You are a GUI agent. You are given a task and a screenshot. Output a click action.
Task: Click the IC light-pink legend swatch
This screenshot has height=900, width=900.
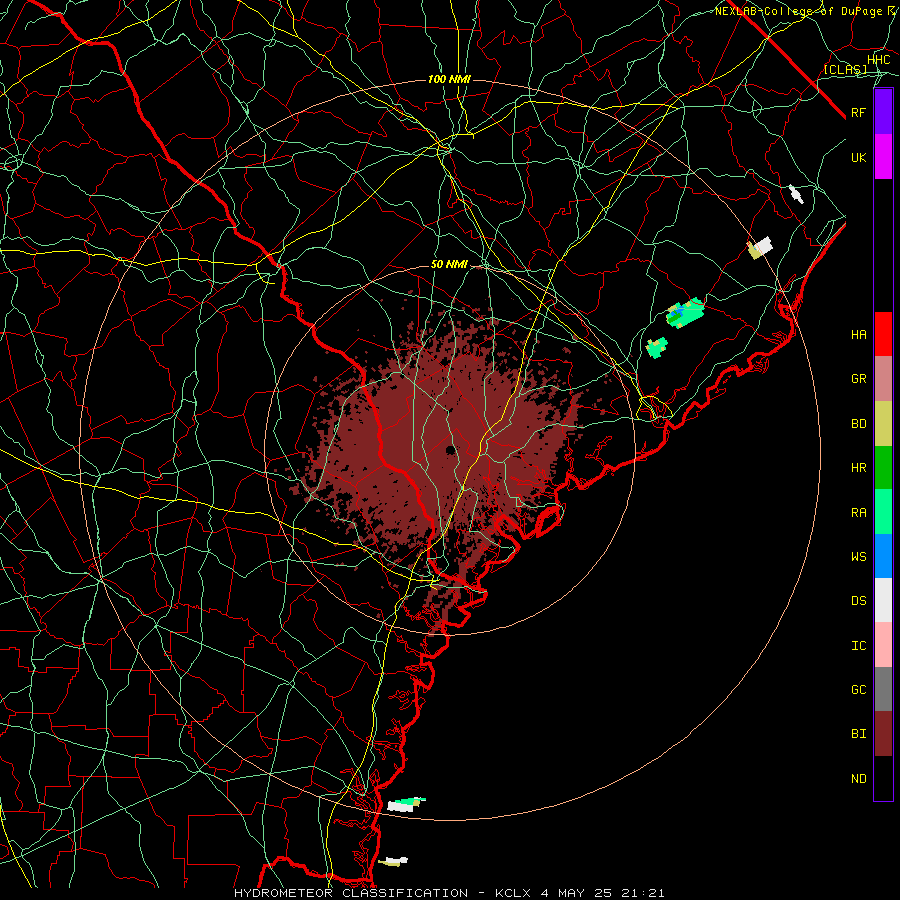pos(883,645)
